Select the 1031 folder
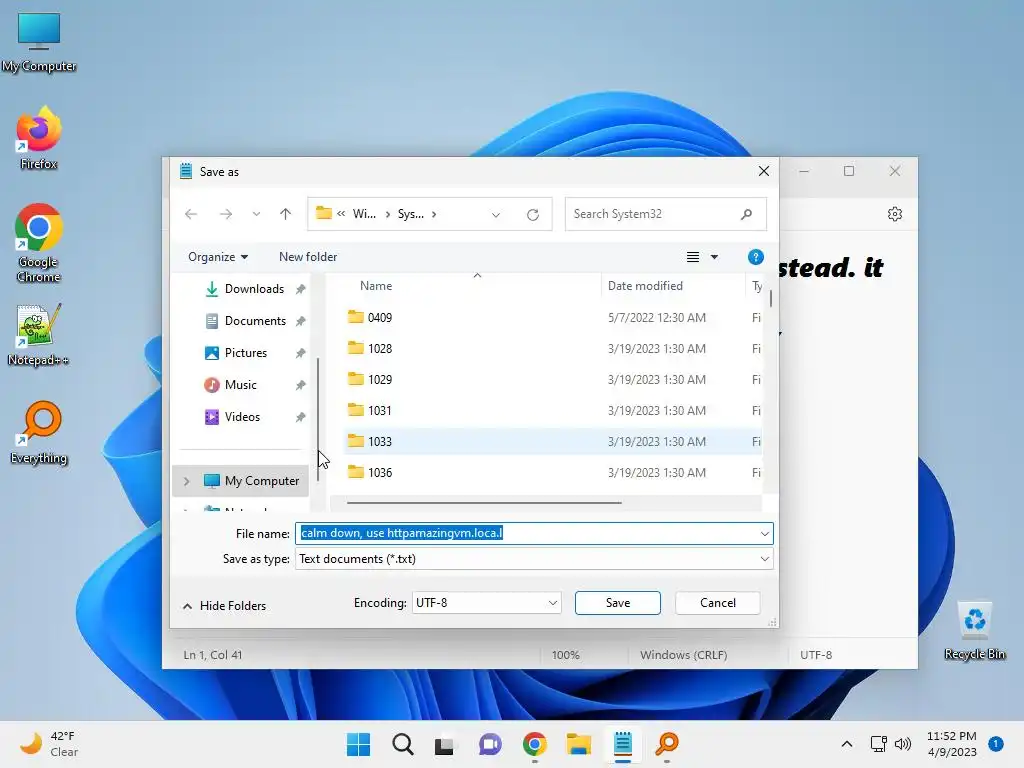 coord(379,410)
